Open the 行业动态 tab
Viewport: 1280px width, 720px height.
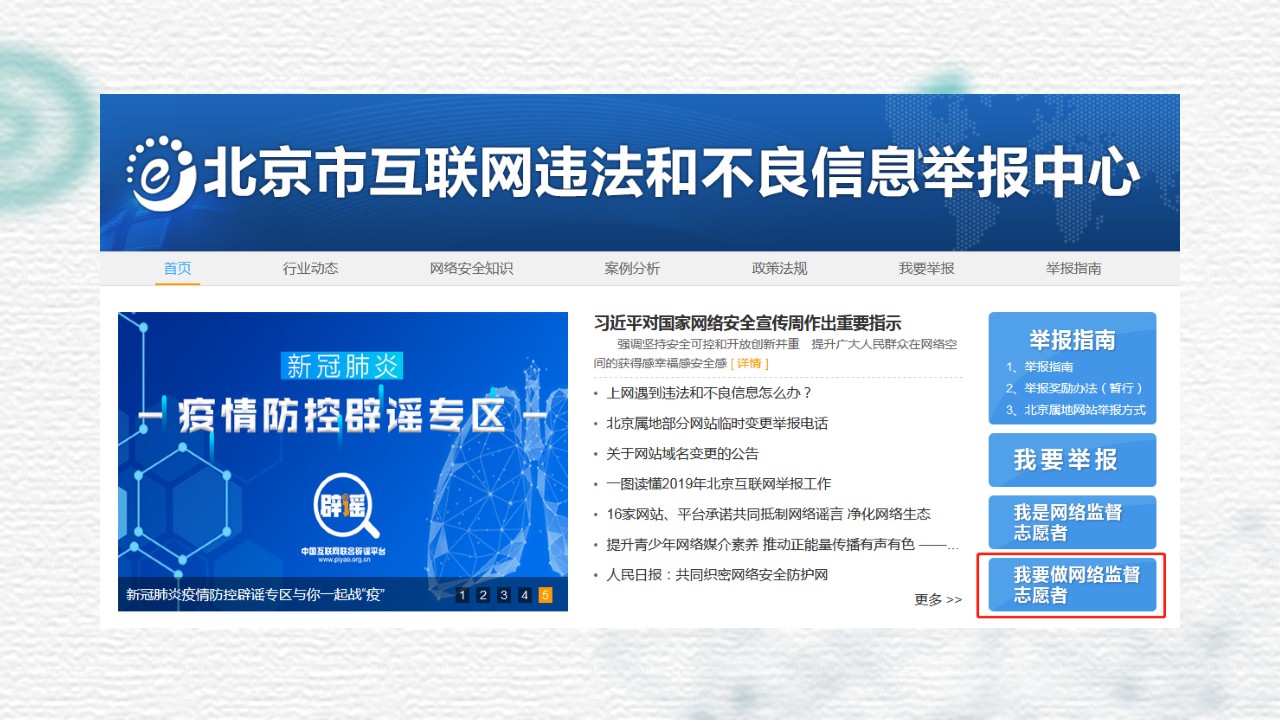[311, 268]
